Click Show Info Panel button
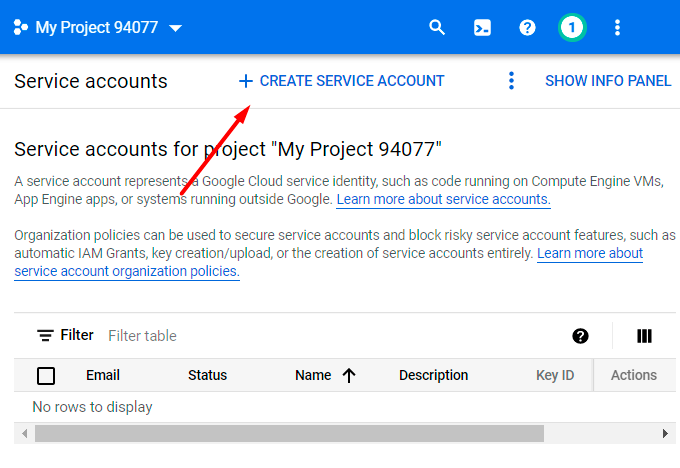The height and width of the screenshot is (468, 680). pos(608,81)
